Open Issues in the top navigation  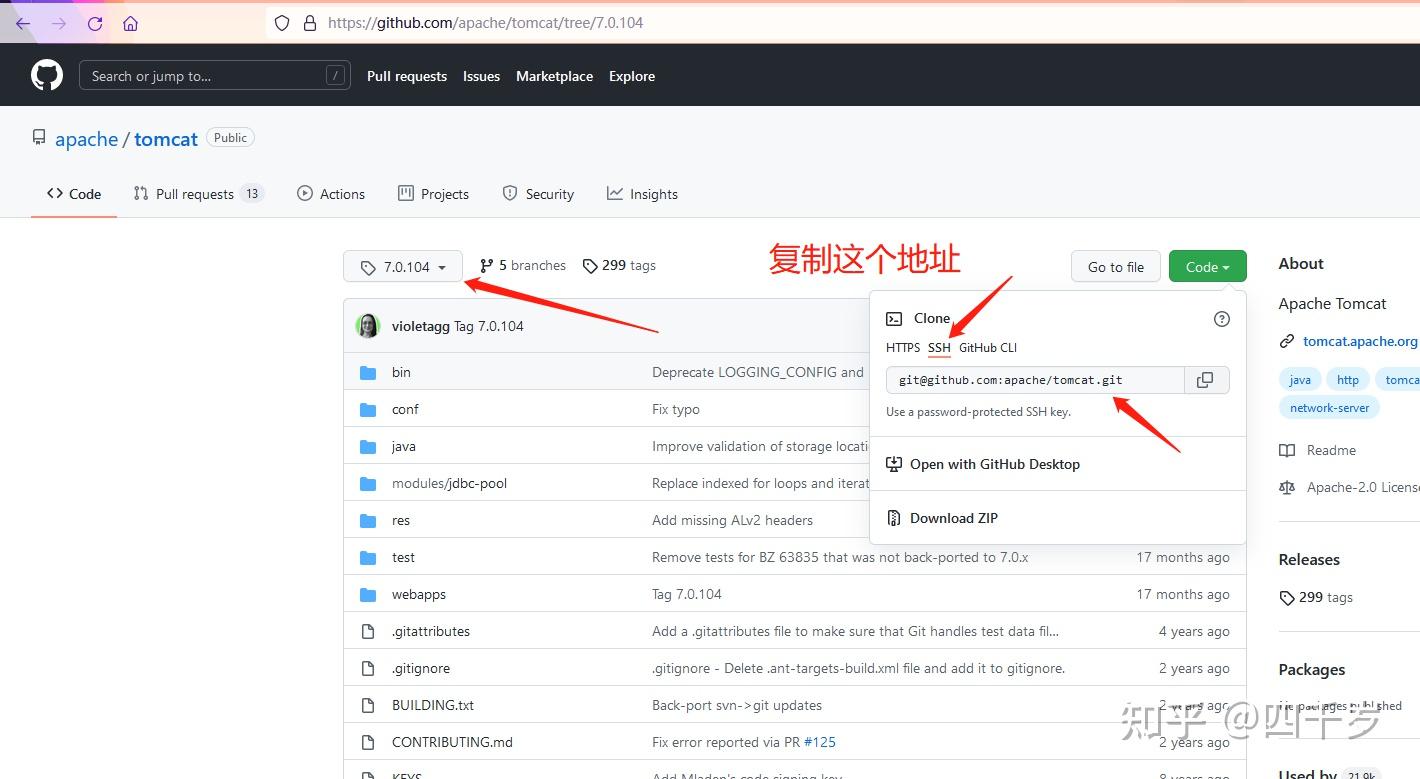[481, 76]
